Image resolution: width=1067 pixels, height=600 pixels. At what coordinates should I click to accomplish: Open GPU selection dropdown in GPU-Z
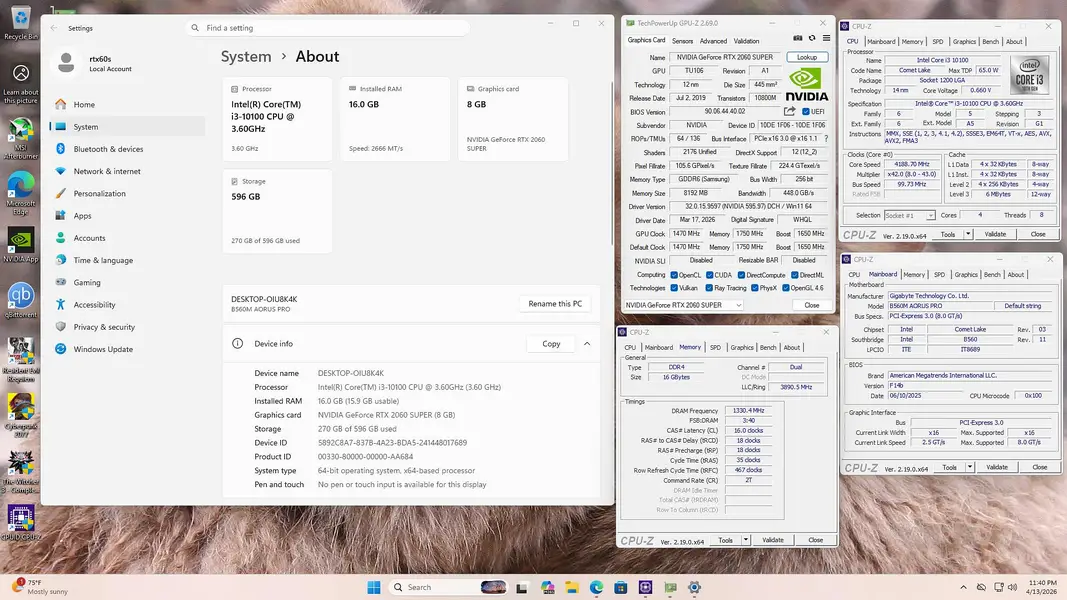pos(683,305)
